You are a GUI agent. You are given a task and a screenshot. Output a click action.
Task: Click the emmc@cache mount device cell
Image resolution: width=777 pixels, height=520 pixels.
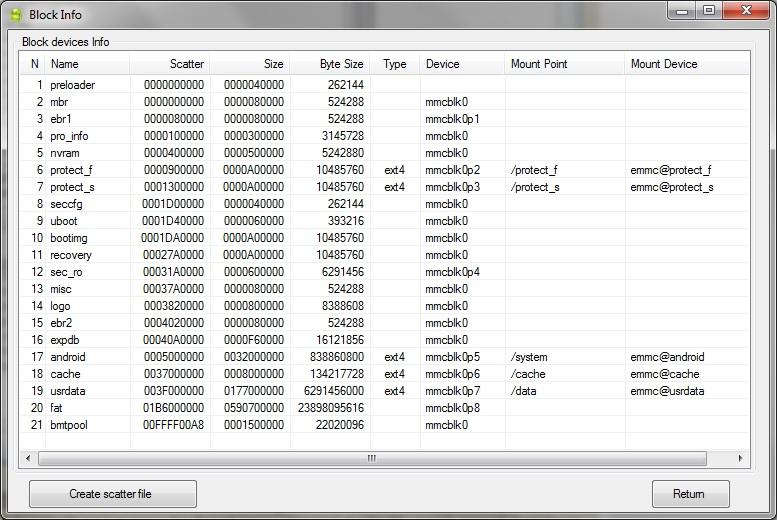pos(665,374)
